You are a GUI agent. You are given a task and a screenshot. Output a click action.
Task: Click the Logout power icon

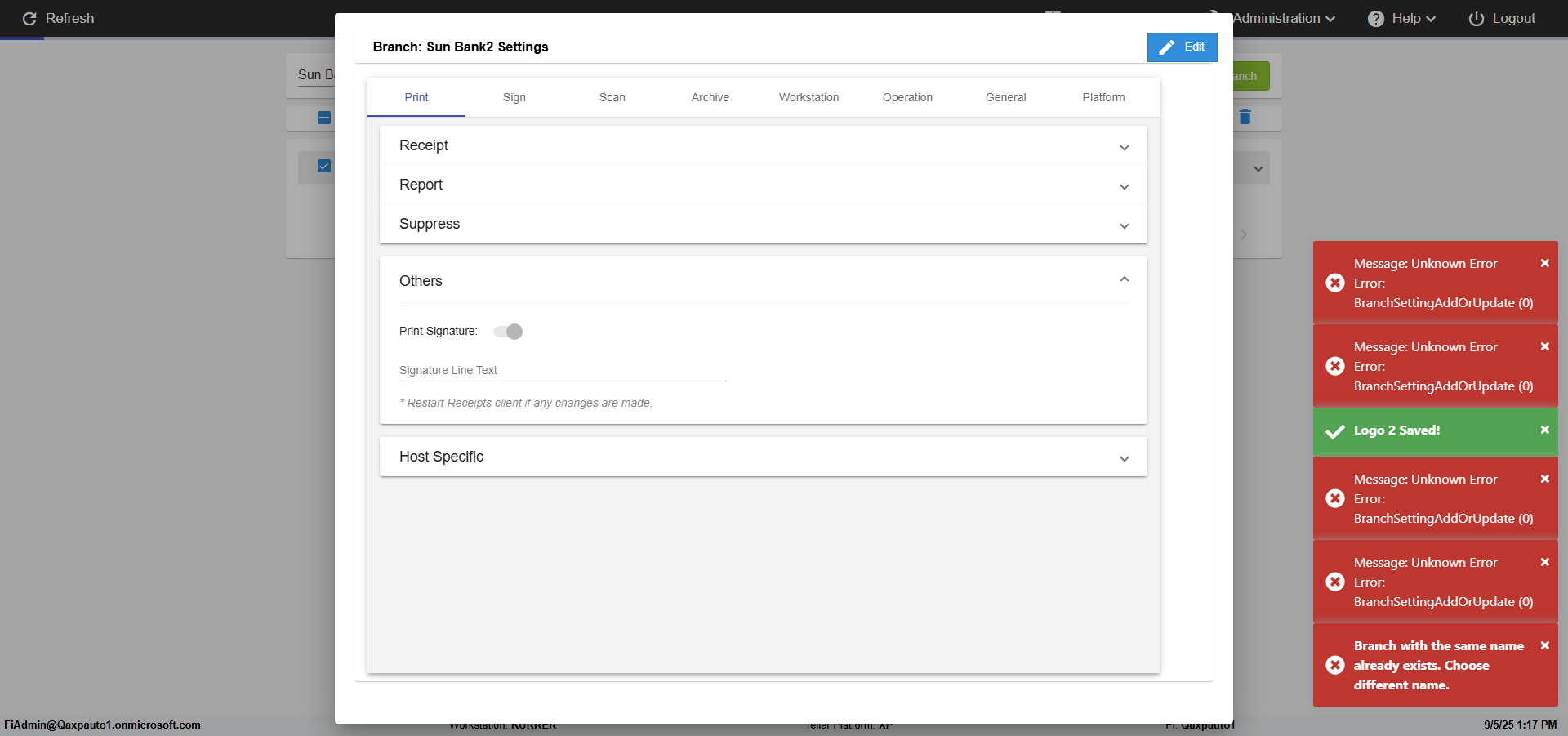[x=1476, y=19]
